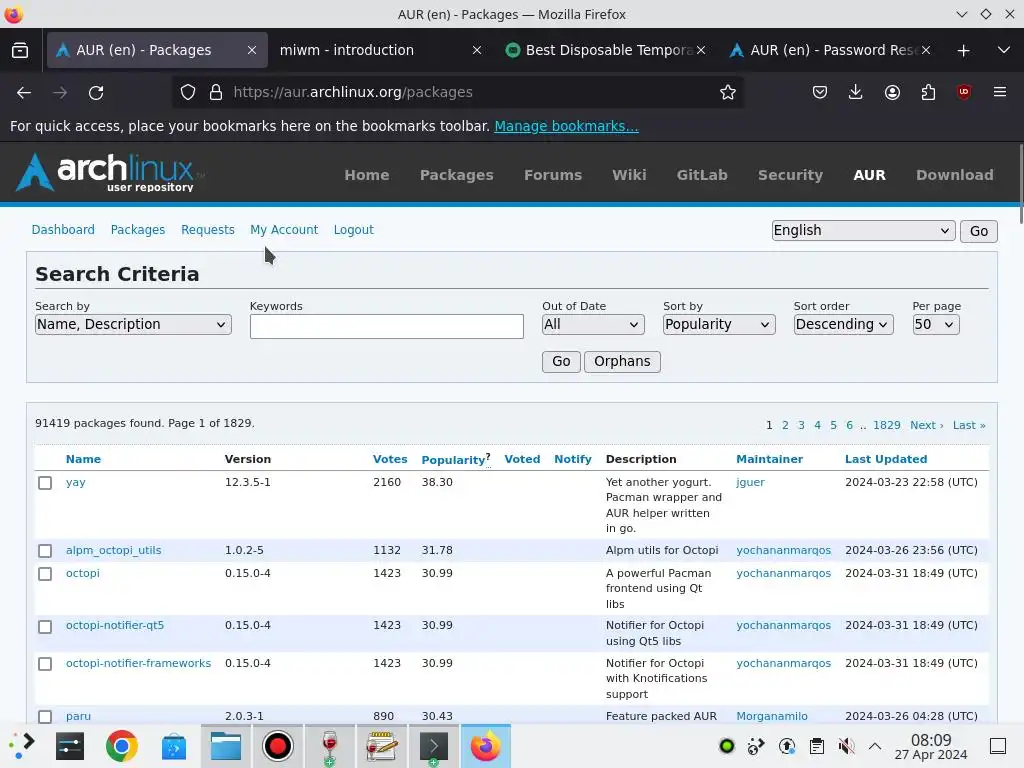Click the uBlock Origin icon

click(x=964, y=92)
